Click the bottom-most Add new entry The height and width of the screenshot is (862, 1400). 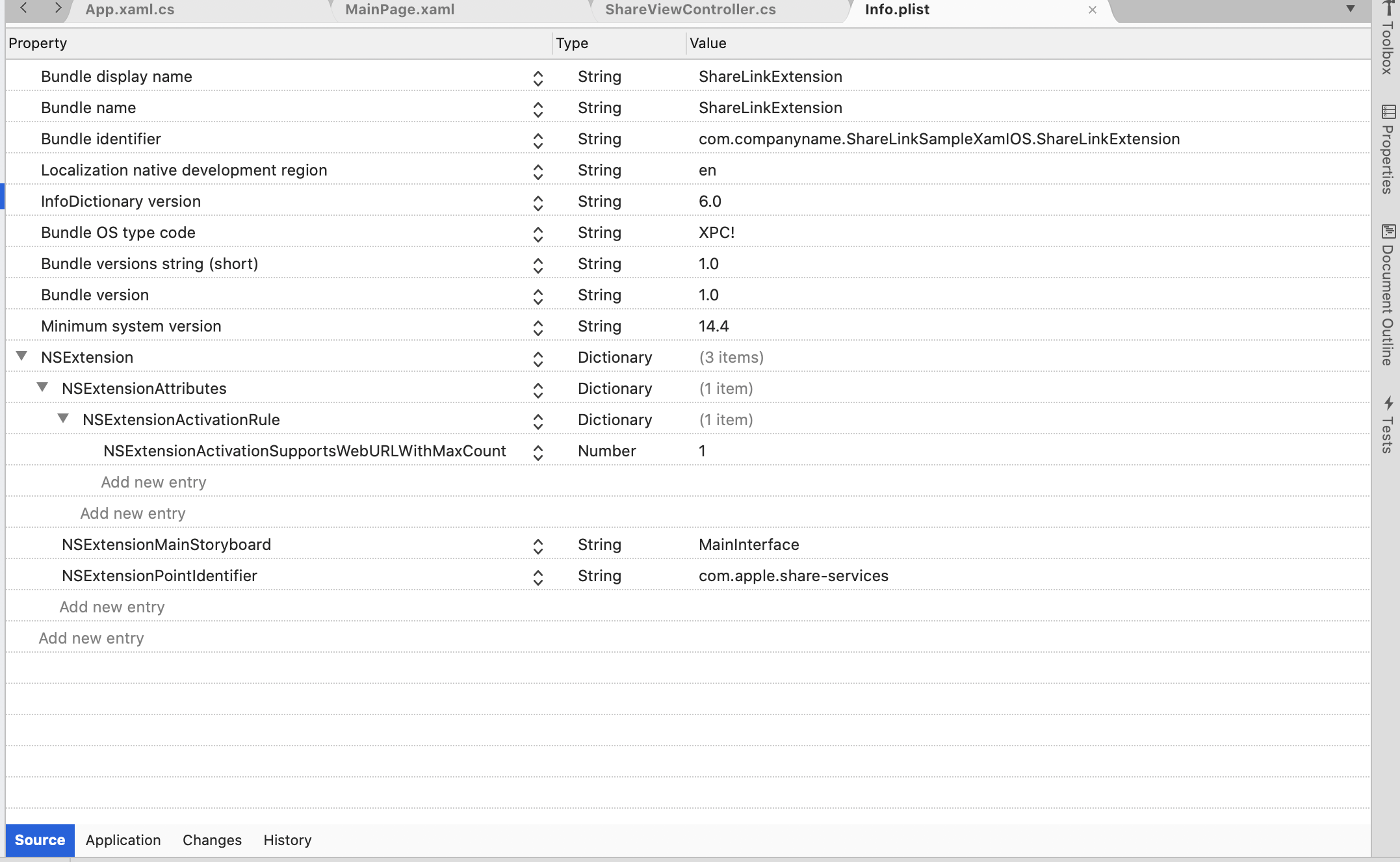(x=91, y=638)
